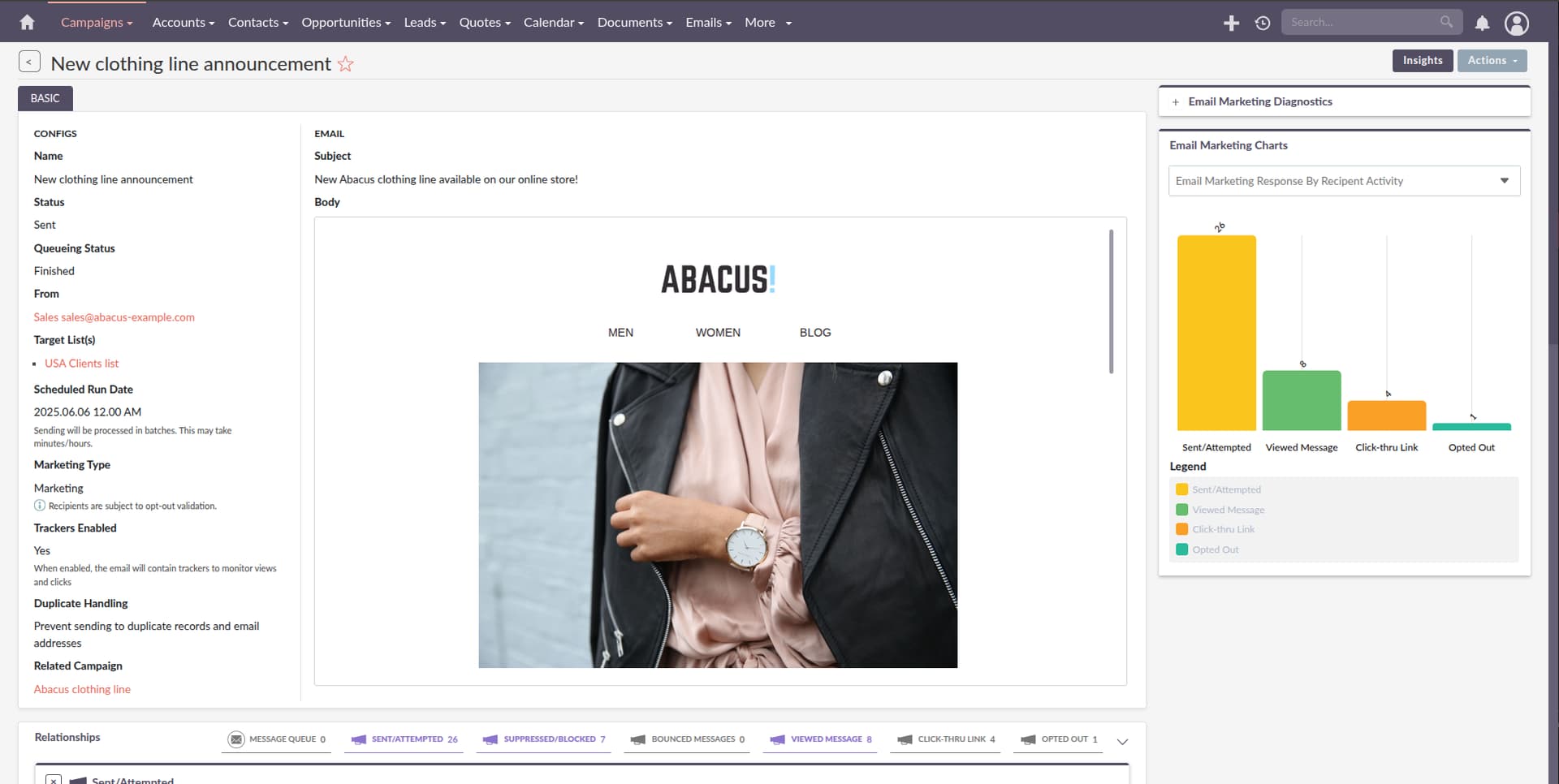Screen dimensions: 1559x784
Task: Open the notifications bell
Action: coord(1482,23)
